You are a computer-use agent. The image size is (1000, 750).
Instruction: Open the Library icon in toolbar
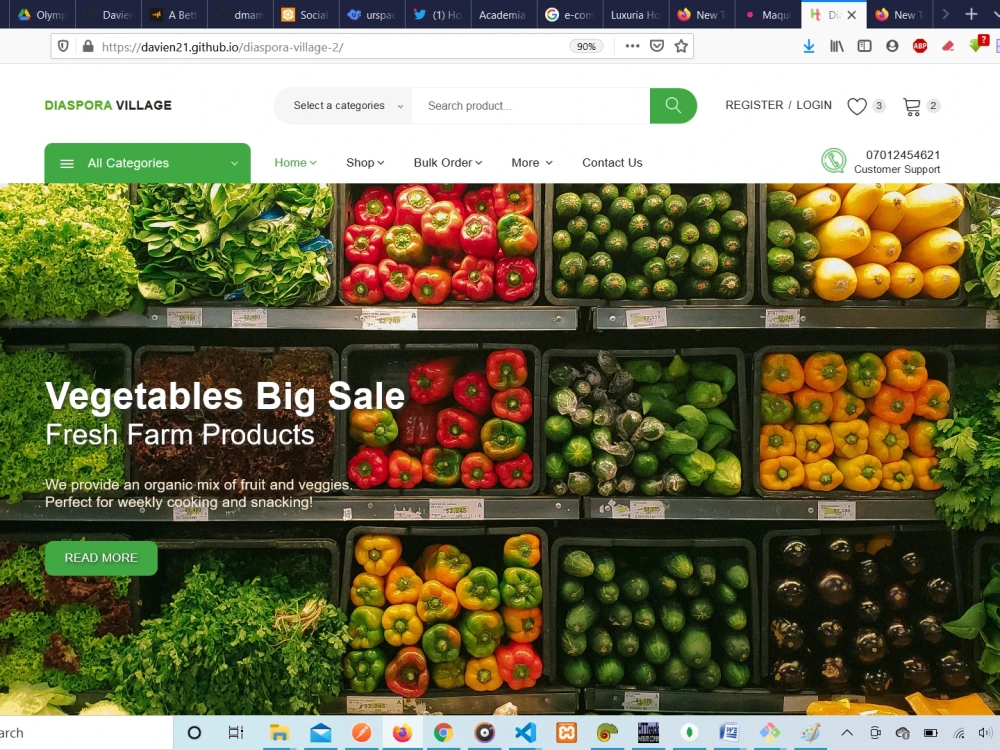click(x=837, y=46)
